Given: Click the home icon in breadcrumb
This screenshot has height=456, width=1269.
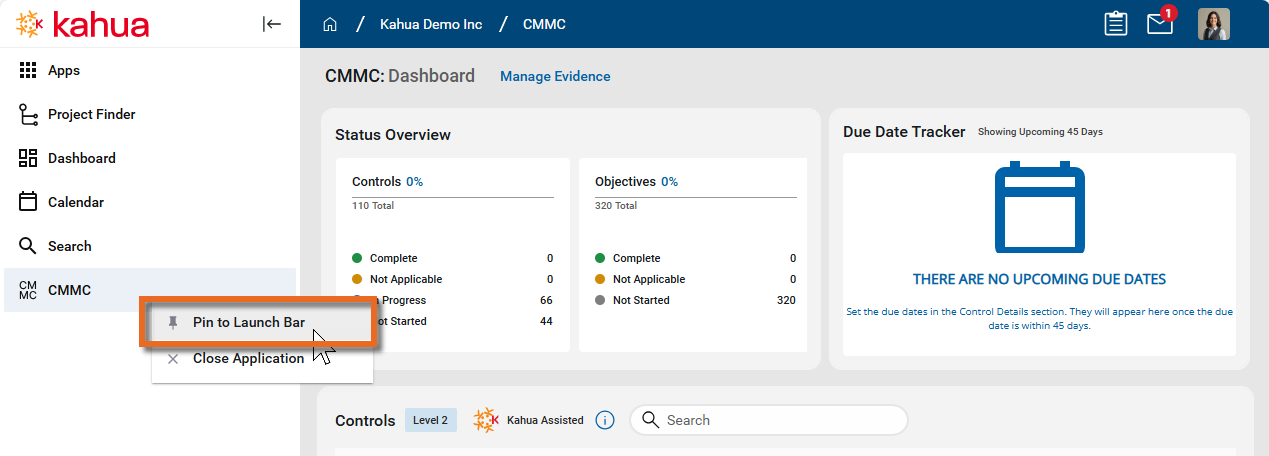Looking at the screenshot, I should click(x=330, y=24).
